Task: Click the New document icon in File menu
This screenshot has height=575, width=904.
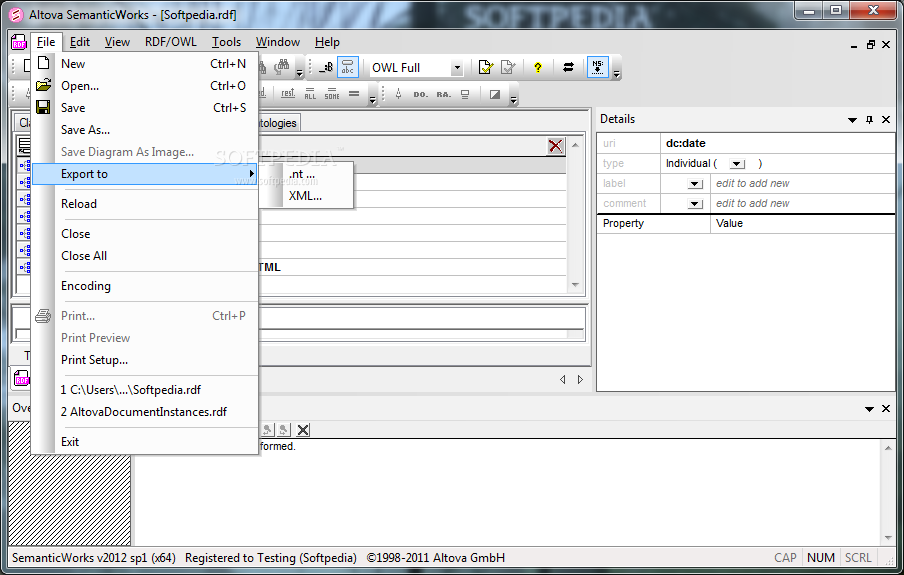Action: (43, 63)
